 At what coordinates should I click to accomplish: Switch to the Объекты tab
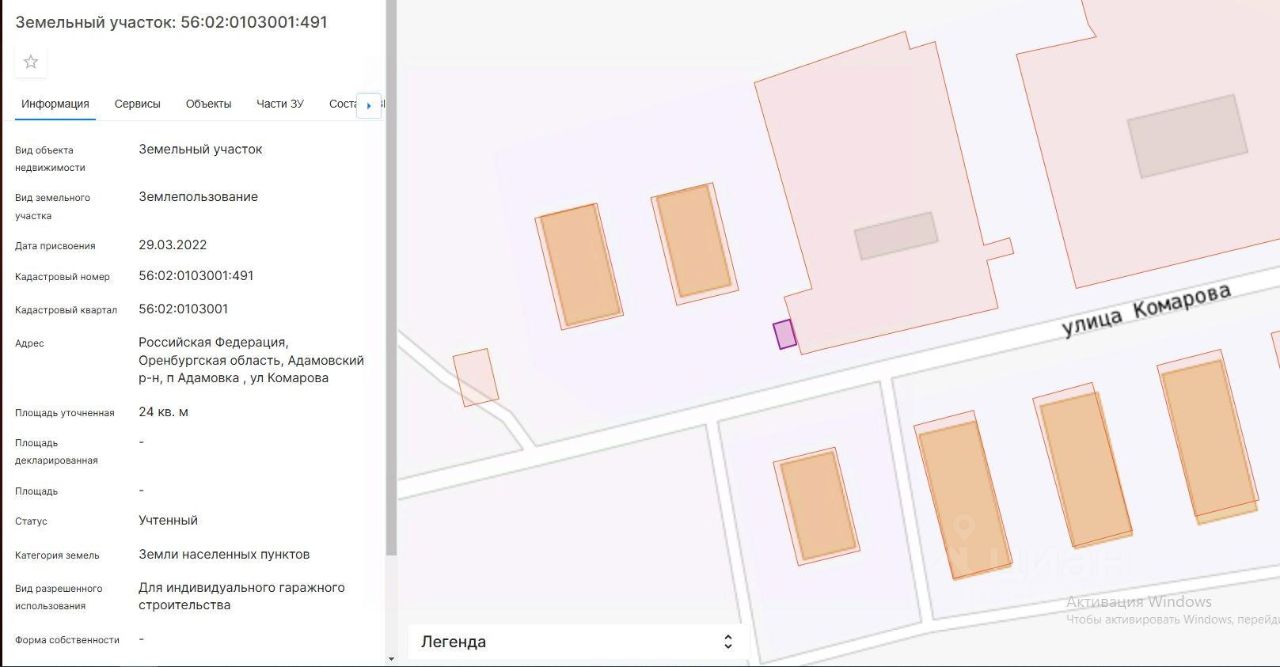[208, 104]
